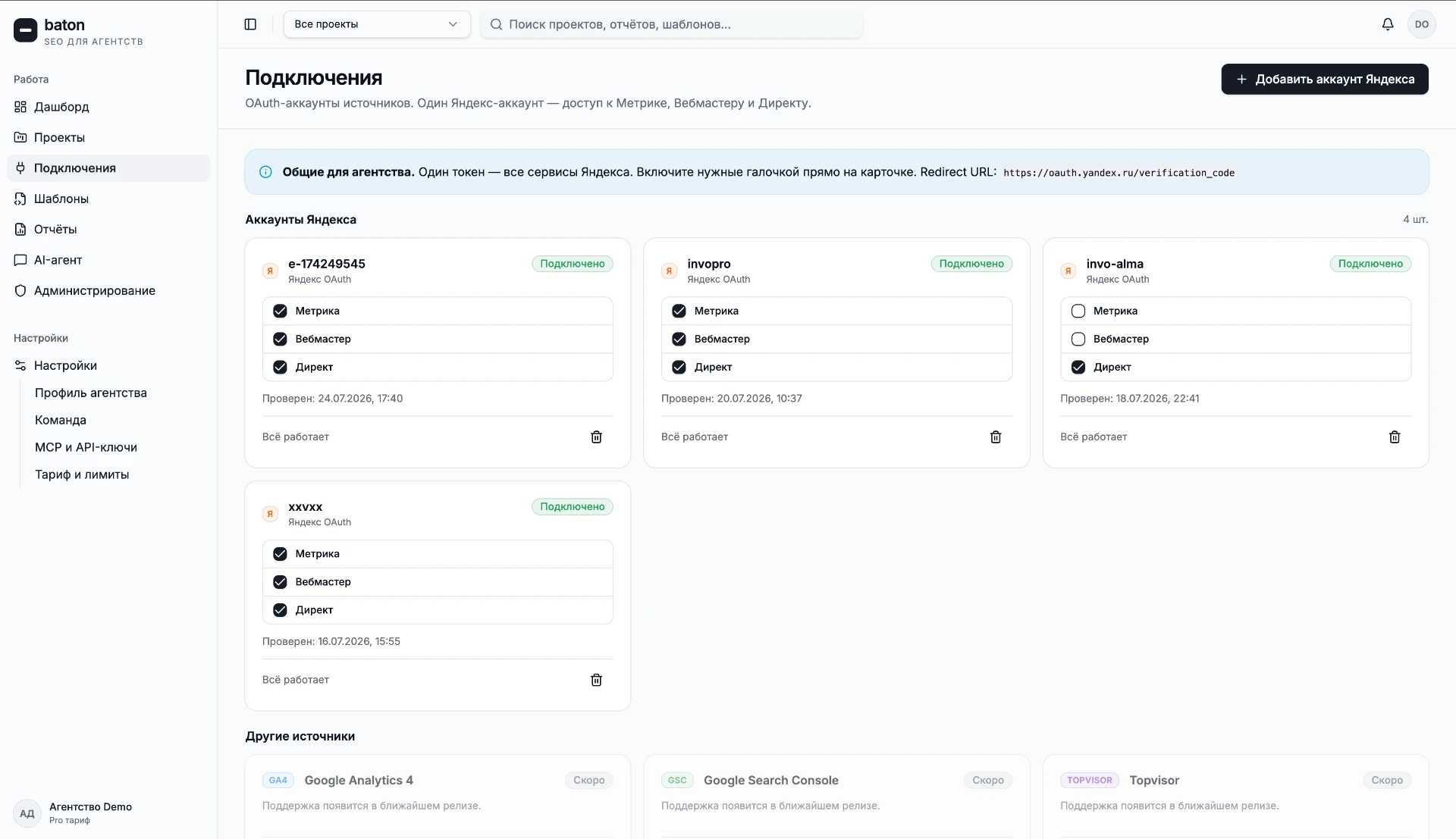The height and width of the screenshot is (839, 1456).
Task: Turn off Директ for invo-alma
Action: pyautogui.click(x=1078, y=367)
